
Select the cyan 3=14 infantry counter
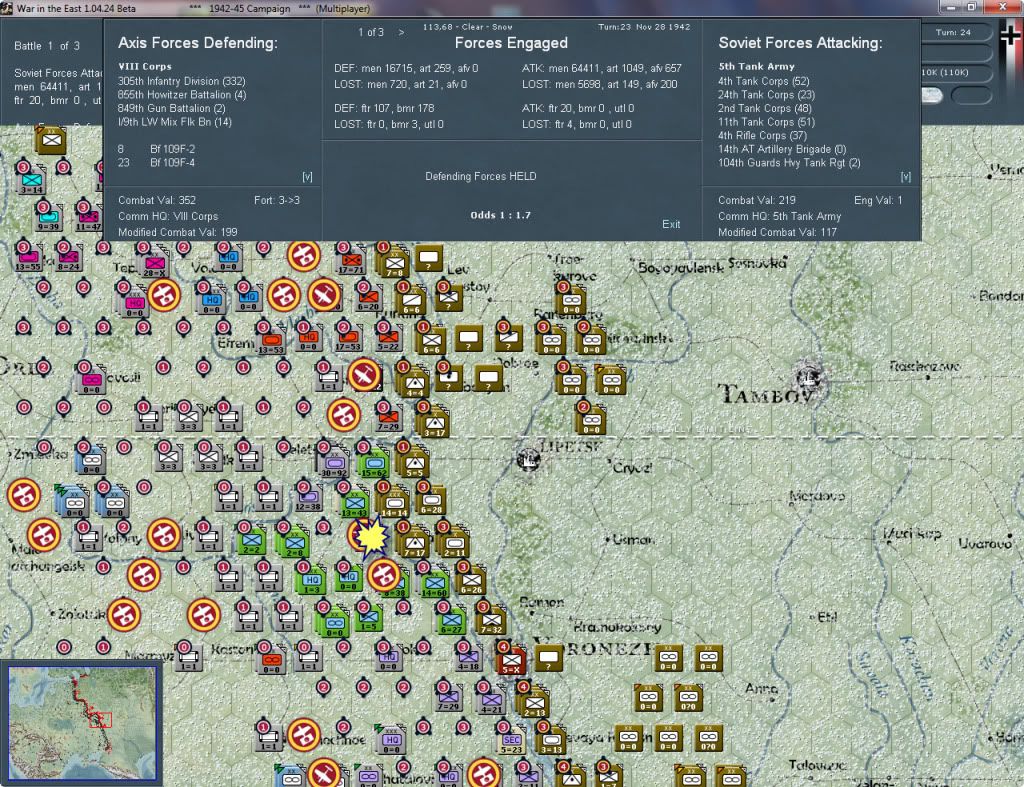point(31,180)
